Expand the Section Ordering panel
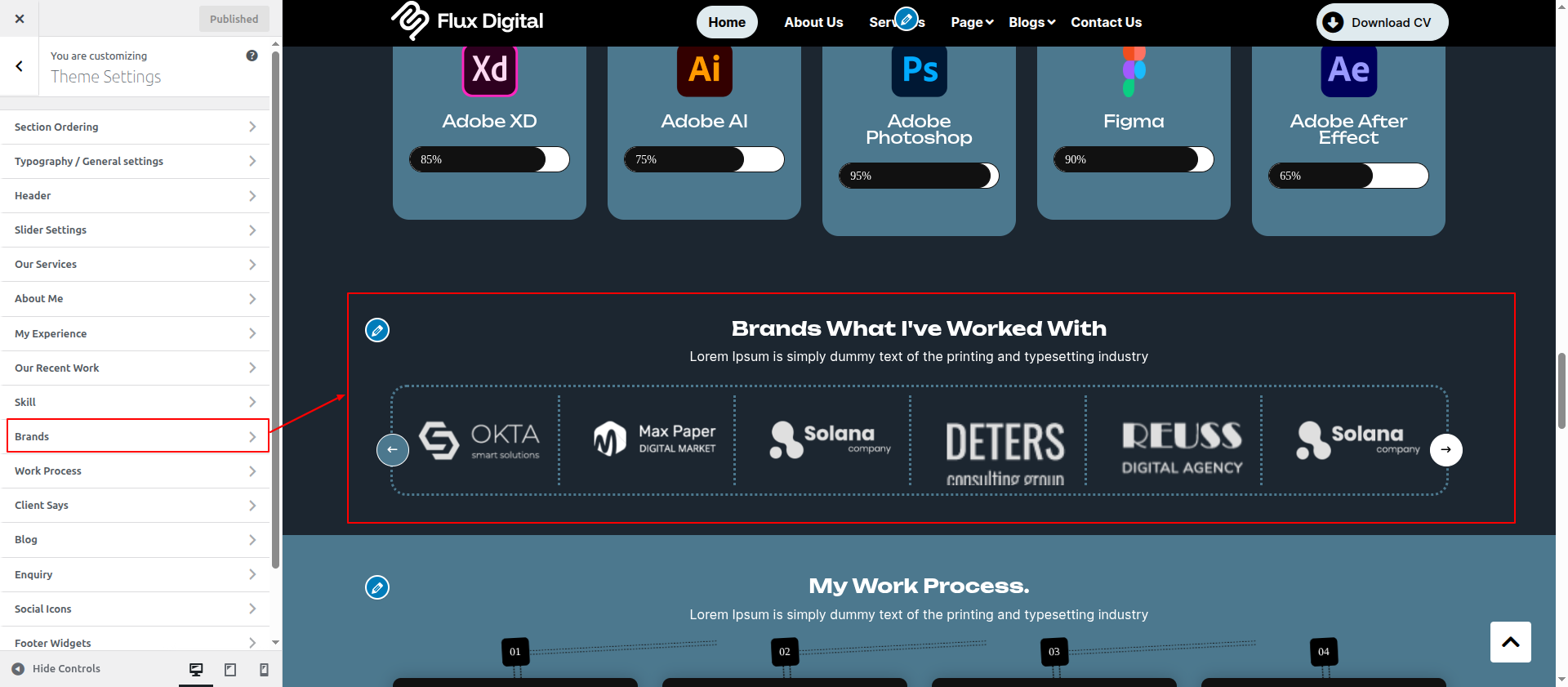Image resolution: width=1568 pixels, height=687 pixels. tap(136, 127)
